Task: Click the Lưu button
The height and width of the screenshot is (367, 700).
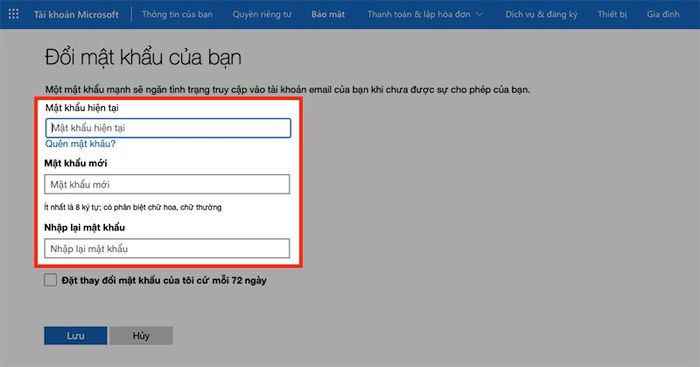Action: 75,336
